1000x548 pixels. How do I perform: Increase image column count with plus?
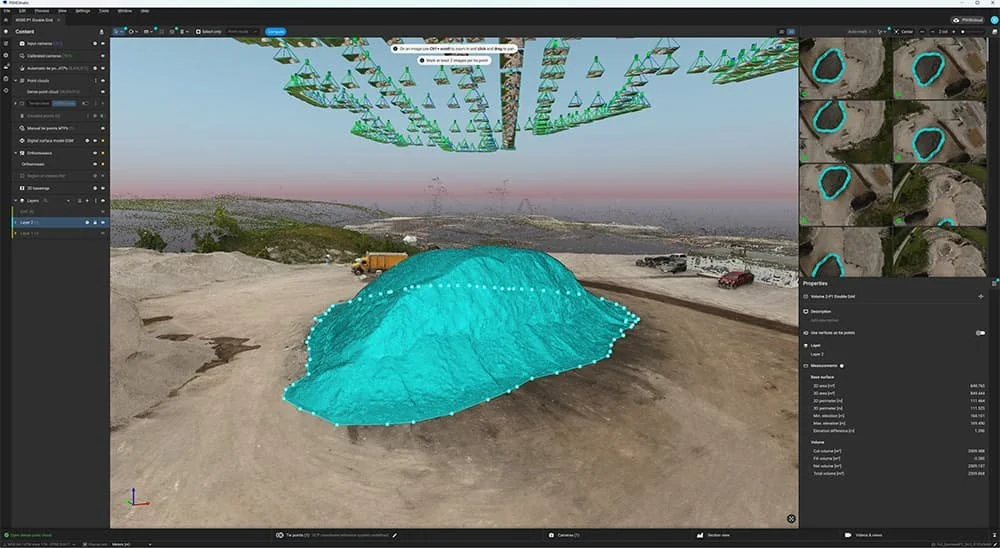click(x=953, y=31)
